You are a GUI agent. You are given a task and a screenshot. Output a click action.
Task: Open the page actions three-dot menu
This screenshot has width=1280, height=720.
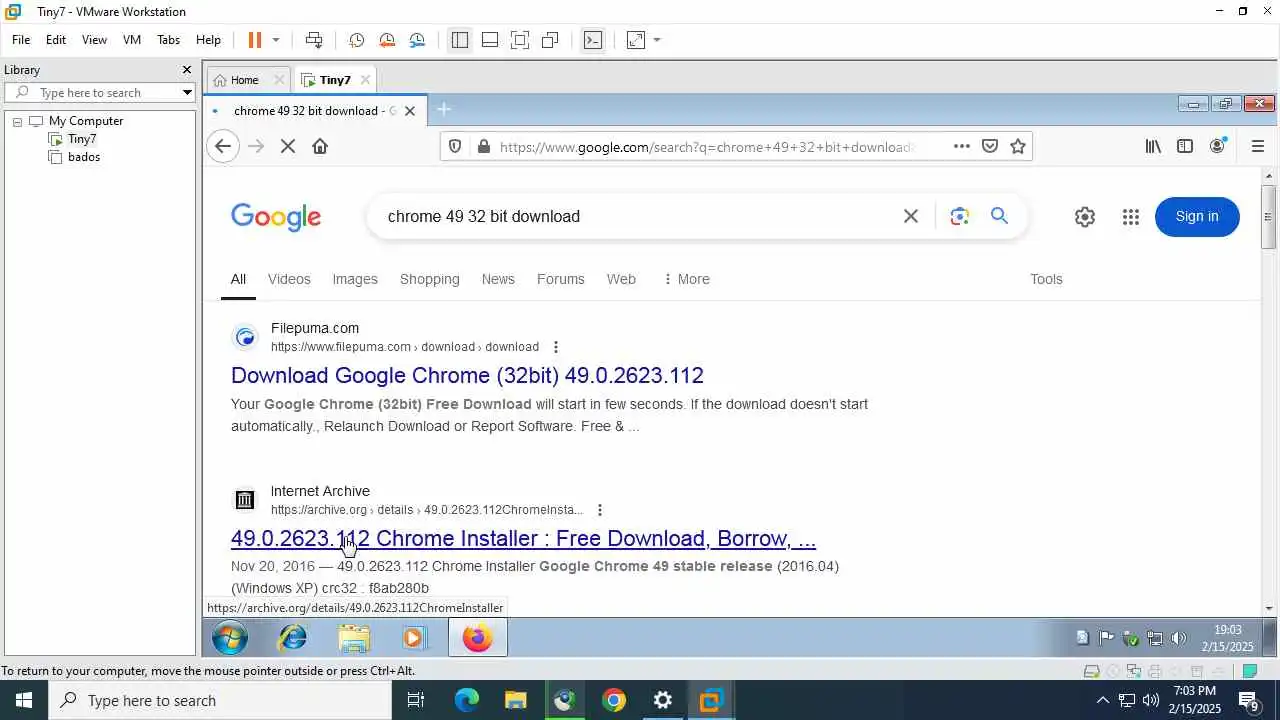[961, 146]
